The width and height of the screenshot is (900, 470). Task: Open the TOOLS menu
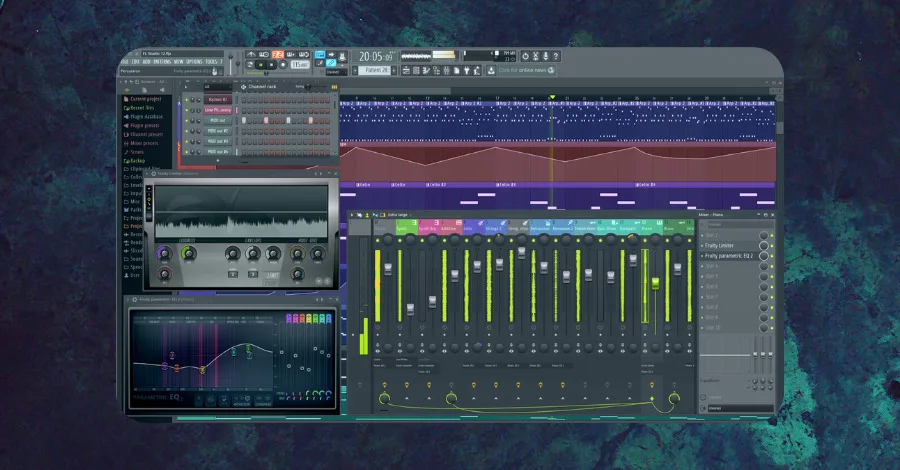[211, 62]
